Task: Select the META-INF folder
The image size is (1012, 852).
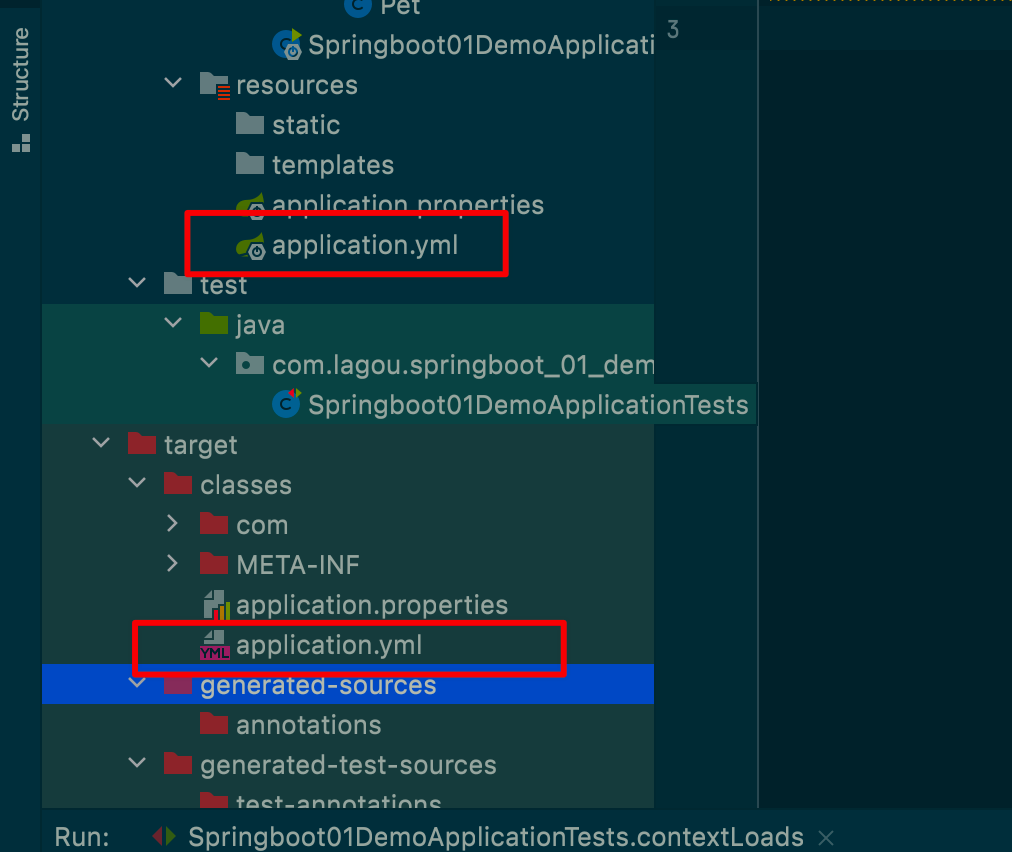Action: click(x=298, y=565)
